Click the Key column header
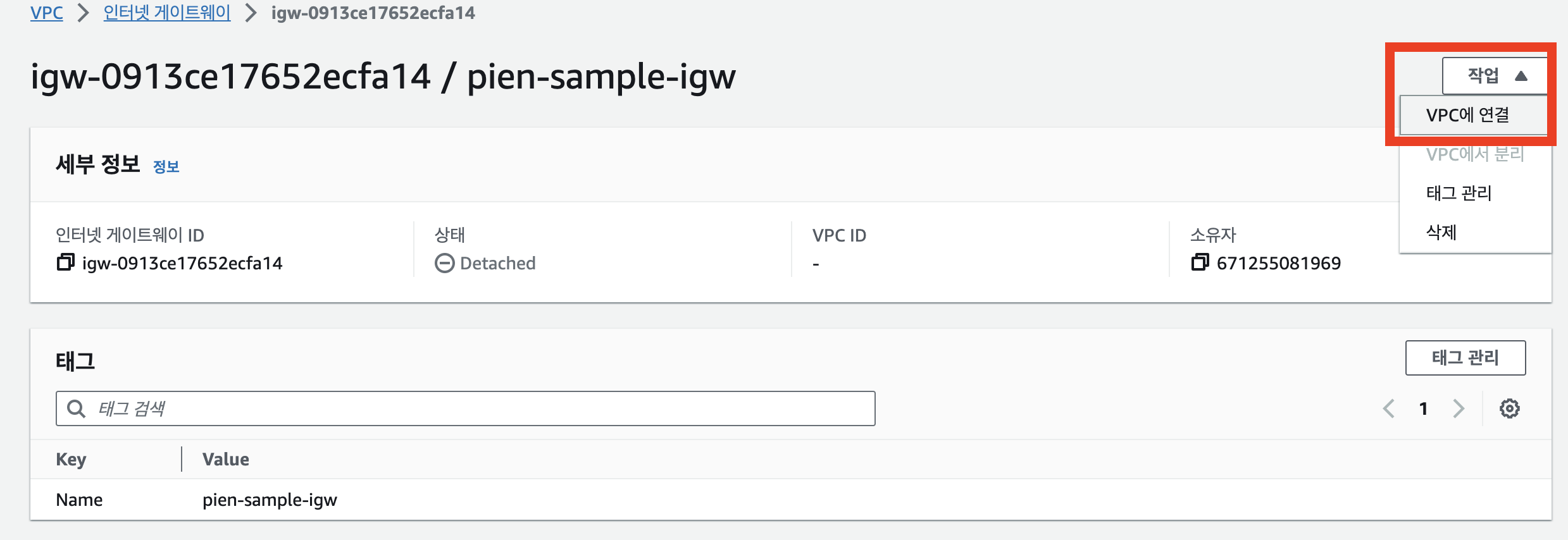This screenshot has height=540, width=1568. [71, 459]
